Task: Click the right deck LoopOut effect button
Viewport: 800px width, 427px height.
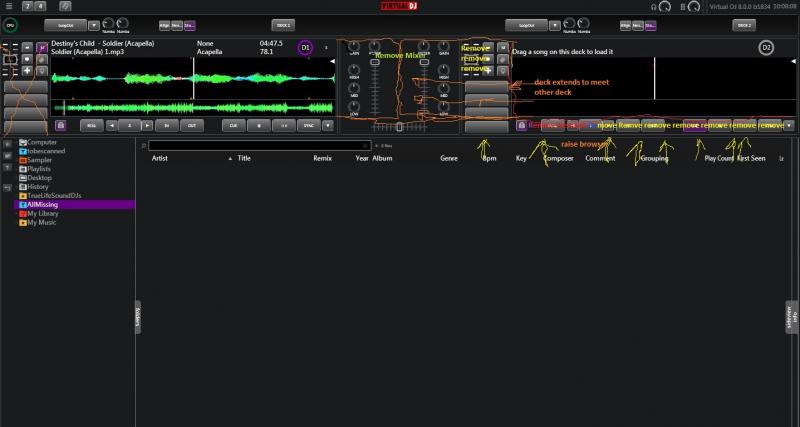Action: 526,25
